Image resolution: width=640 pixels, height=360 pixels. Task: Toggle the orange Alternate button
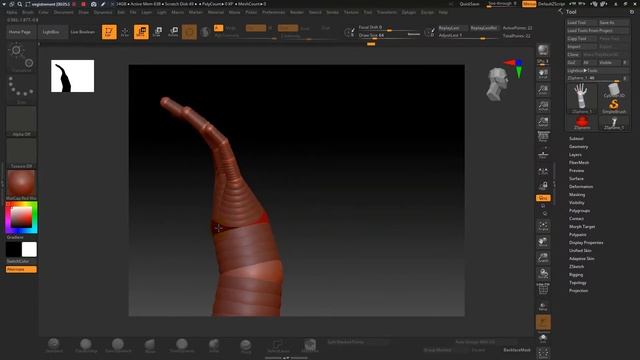coord(21,269)
